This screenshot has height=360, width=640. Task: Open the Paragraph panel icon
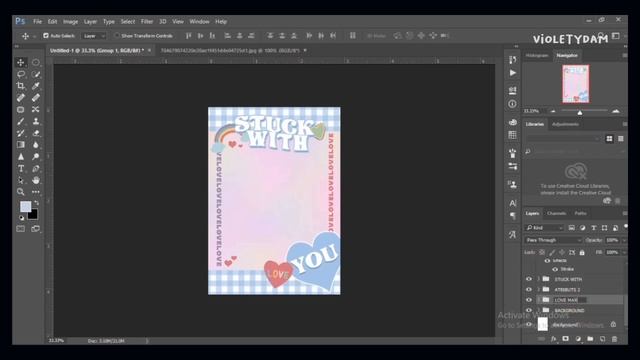click(x=513, y=216)
